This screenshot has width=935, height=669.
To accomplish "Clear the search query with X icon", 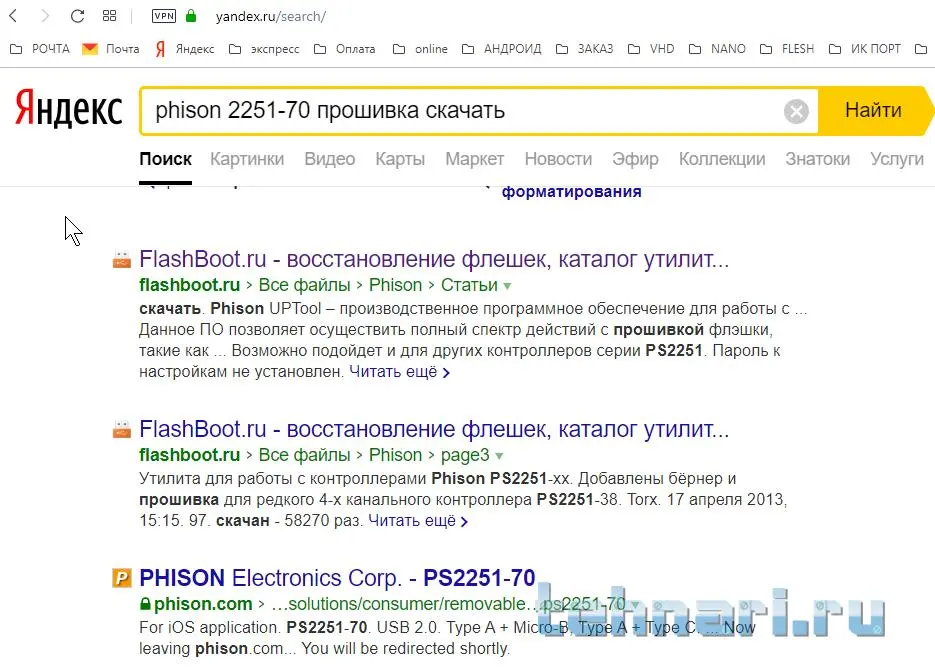I will point(796,111).
